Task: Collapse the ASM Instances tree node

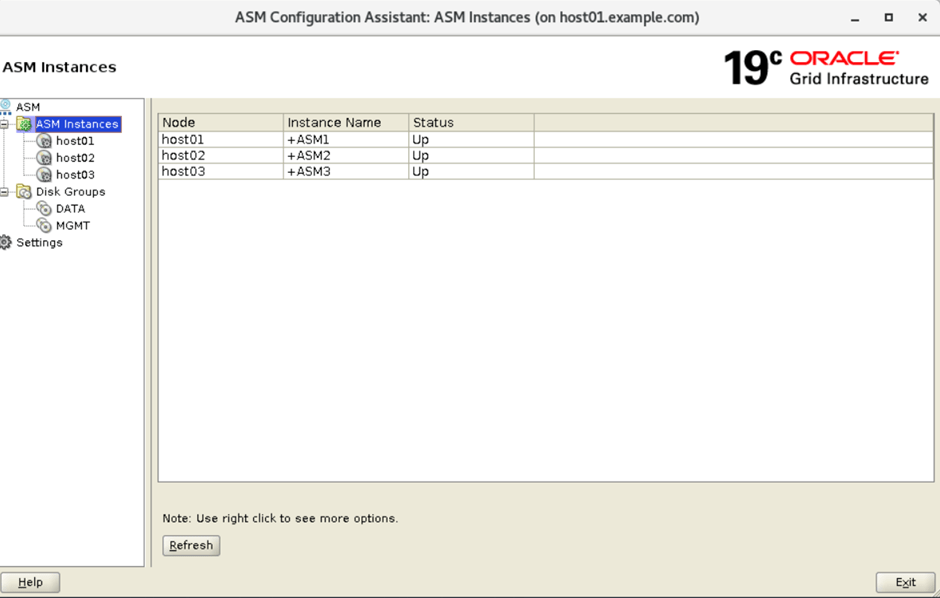Action: [4, 124]
